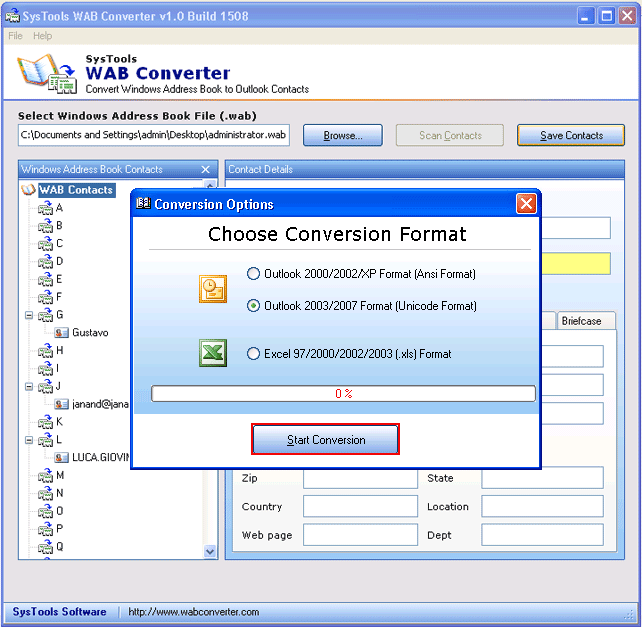
Task: Click the Country input field
Action: (360, 506)
